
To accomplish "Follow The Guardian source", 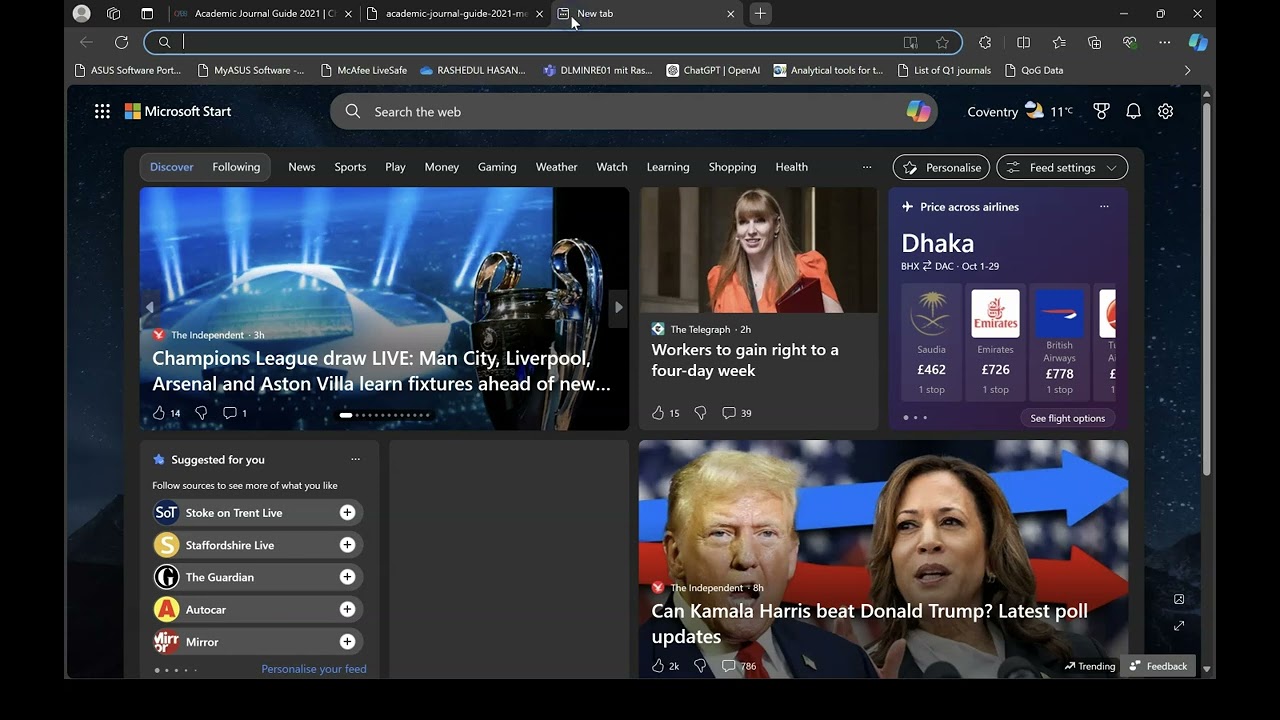I will (x=347, y=577).
